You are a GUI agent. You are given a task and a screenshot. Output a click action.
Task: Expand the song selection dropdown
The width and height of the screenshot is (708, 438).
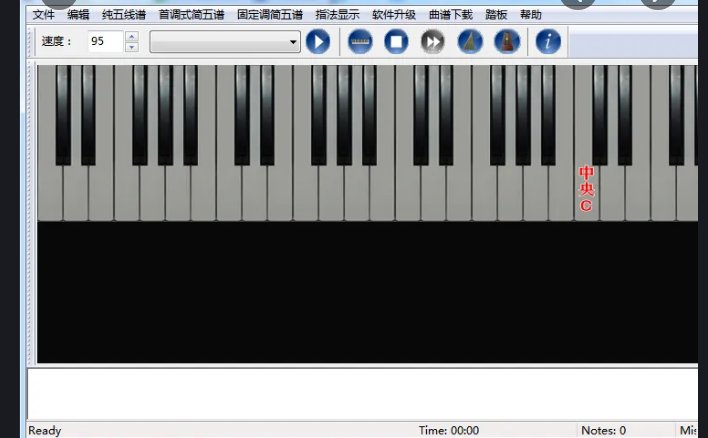(x=293, y=42)
